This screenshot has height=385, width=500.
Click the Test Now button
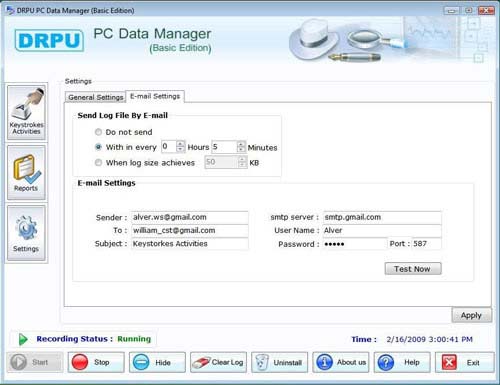(413, 269)
